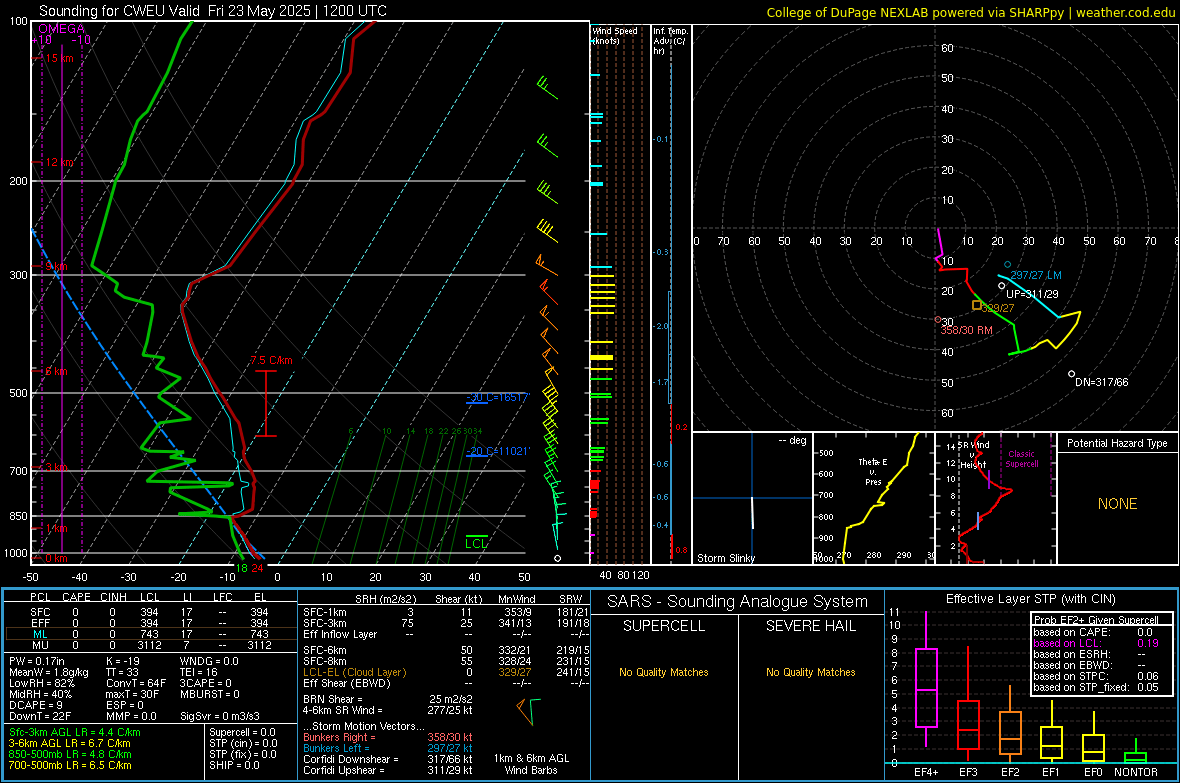Click the Bunkers Left storm motion line

coord(388,748)
